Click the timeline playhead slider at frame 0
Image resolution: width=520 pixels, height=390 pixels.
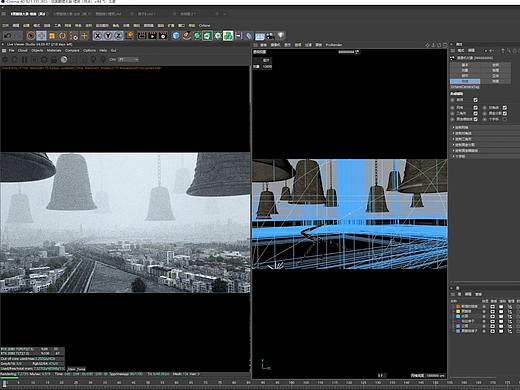[x=4, y=383]
